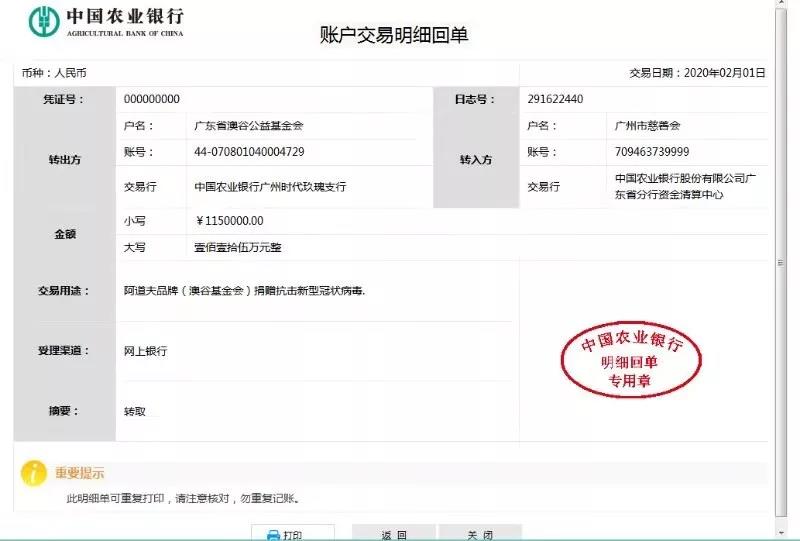Click the 关闭 (Close) button
Viewport: 800px width, 541px height.
pyautogui.click(x=480, y=534)
